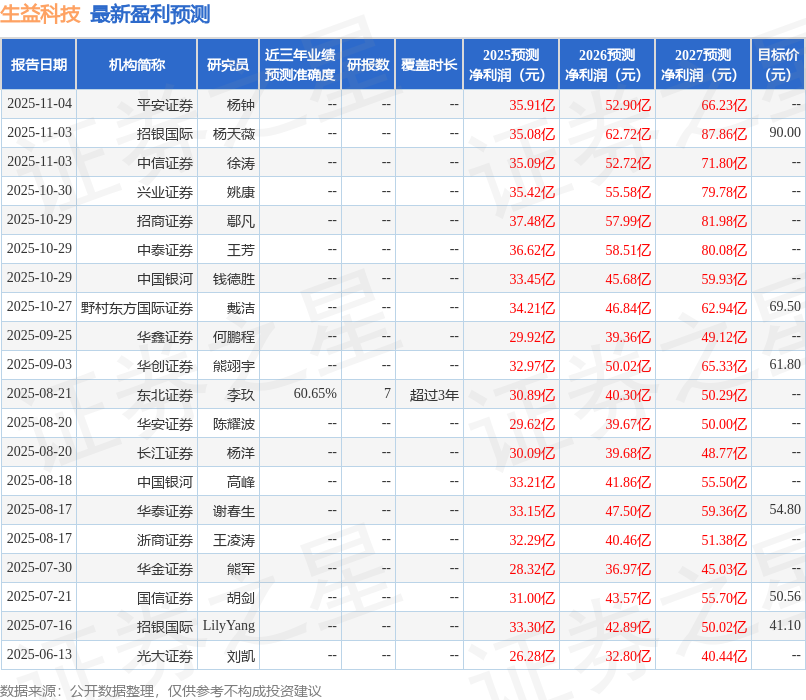Click the 生益科技 title text

click(x=40, y=14)
